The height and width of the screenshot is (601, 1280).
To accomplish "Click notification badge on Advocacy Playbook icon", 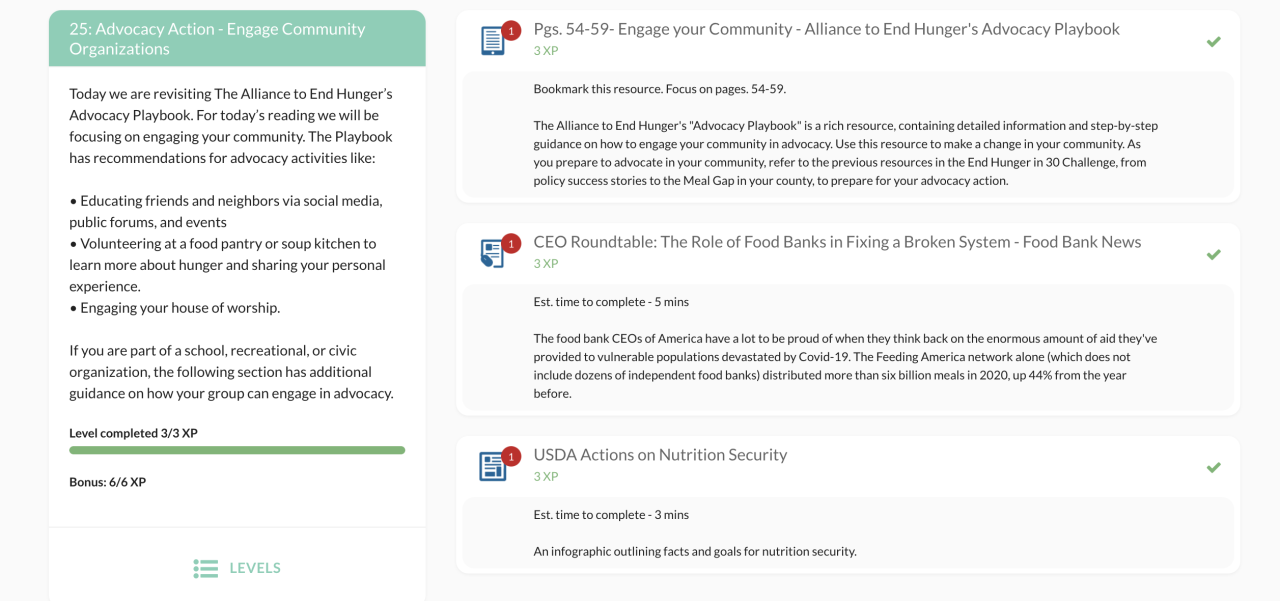I will [511, 31].
